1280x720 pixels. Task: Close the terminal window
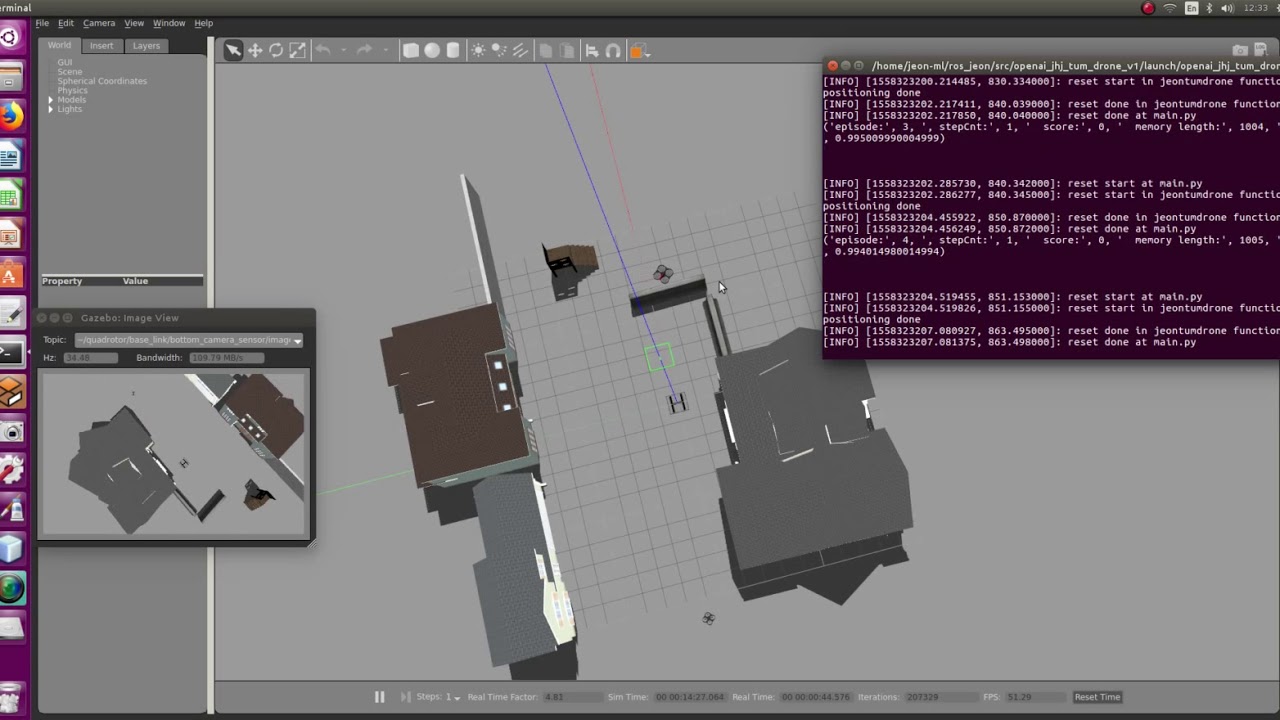point(832,66)
